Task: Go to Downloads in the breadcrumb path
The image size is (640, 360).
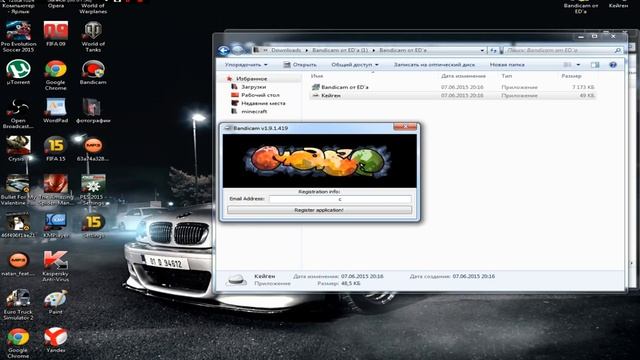Action: [286, 50]
